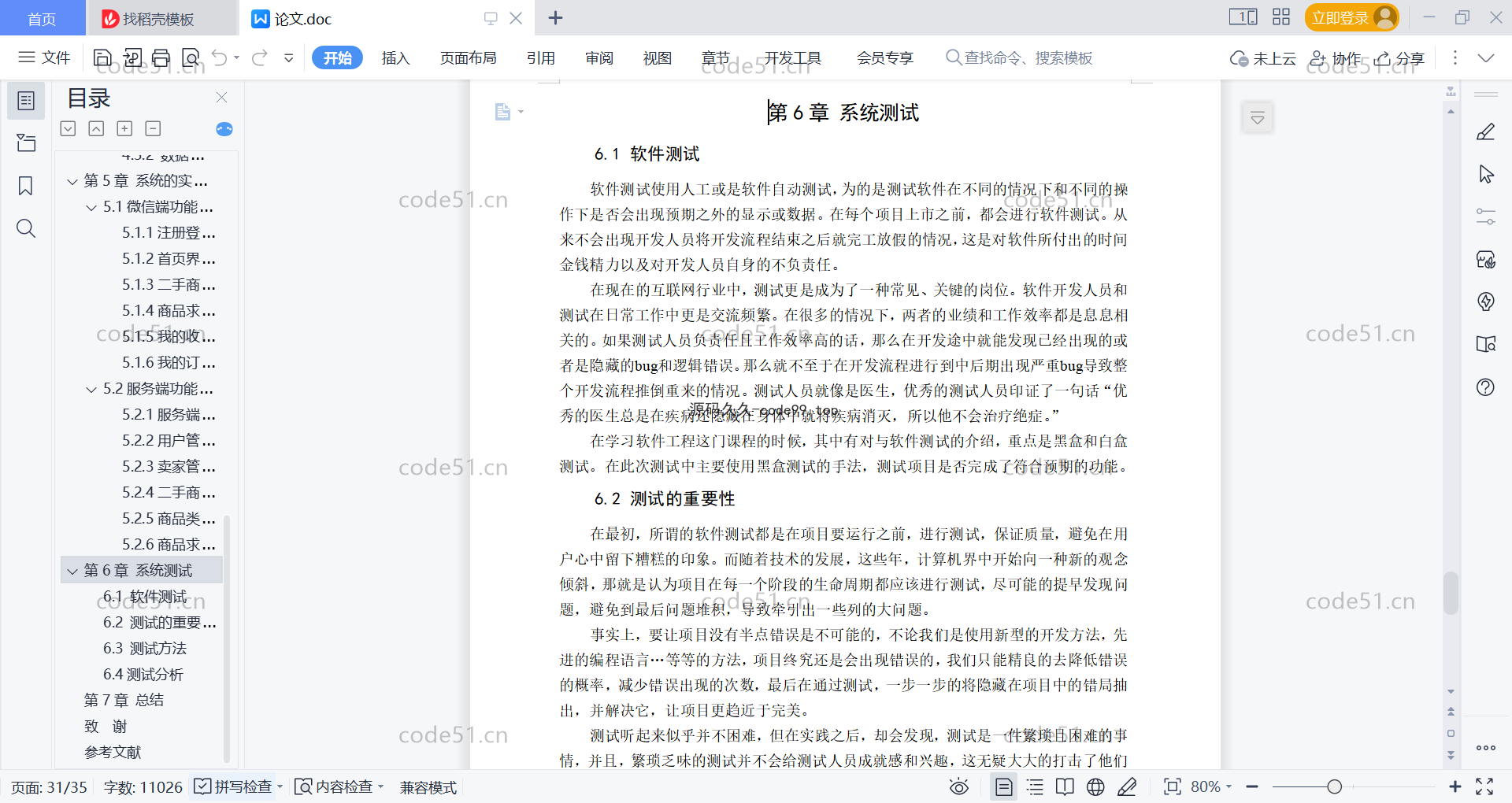Expand the ribbon with the chevron at top right

[x=1486, y=57]
